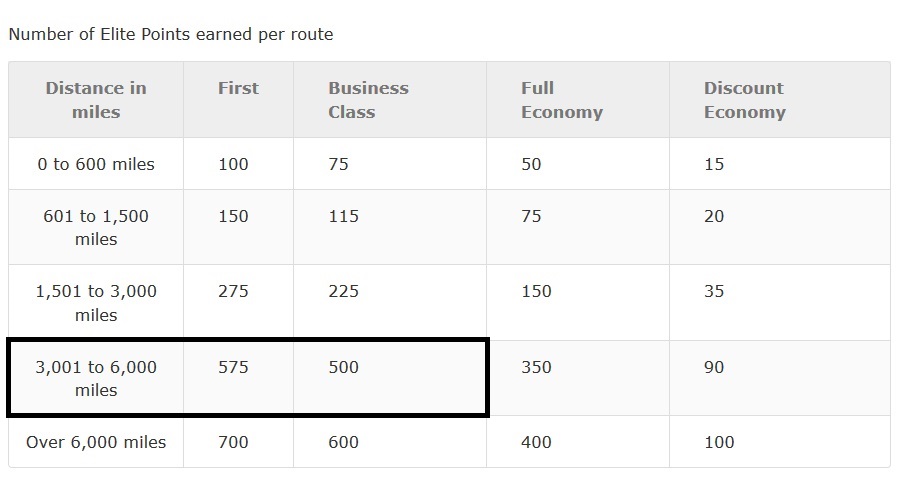Image resolution: width=903 pixels, height=477 pixels.
Task: Click the "Number of Elite Points earned per route" title
Action: click(171, 34)
